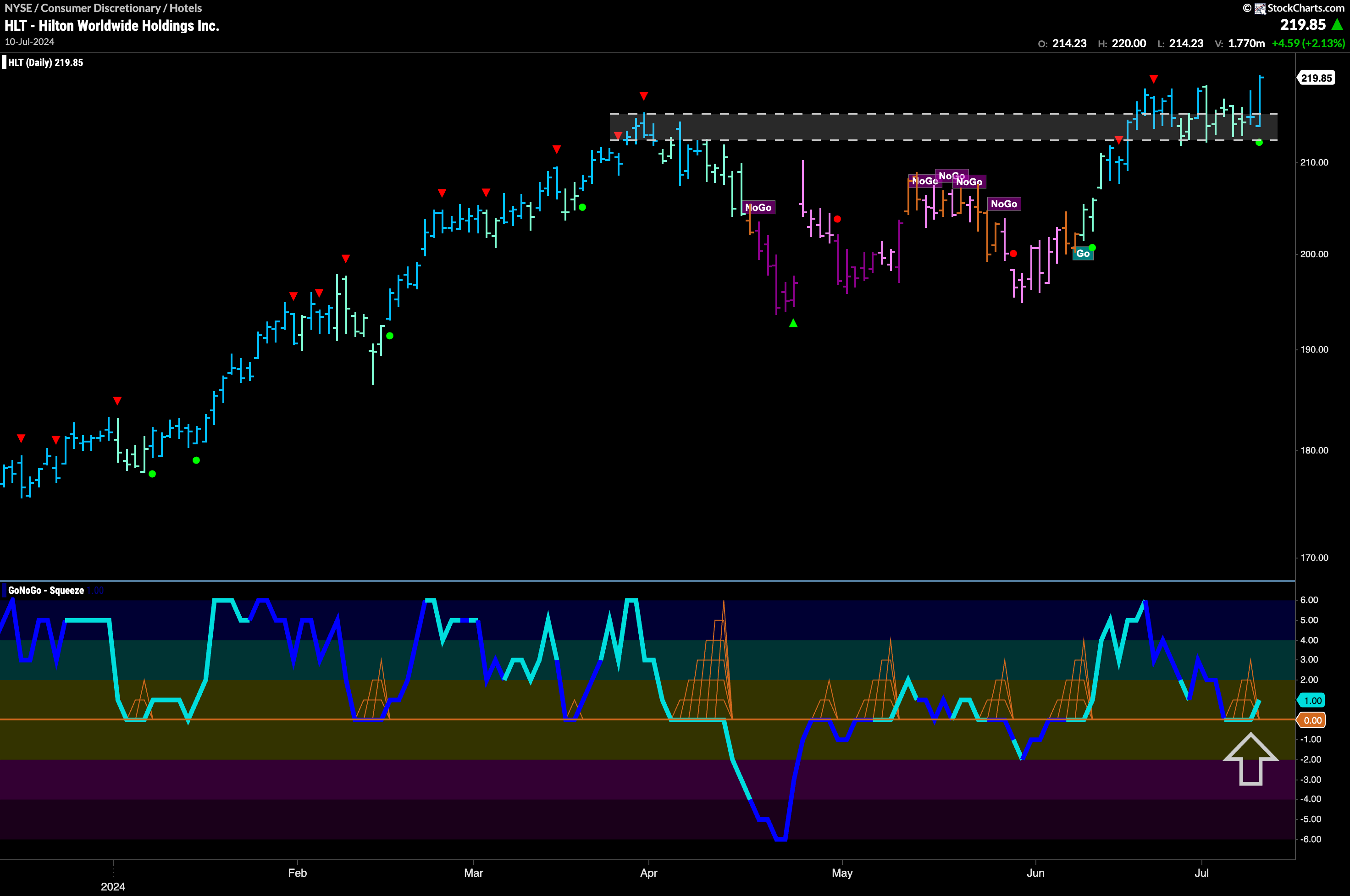Image resolution: width=1350 pixels, height=896 pixels.
Task: Click the GoNoGo - Squeeze indicator label
Action: [x=46, y=590]
